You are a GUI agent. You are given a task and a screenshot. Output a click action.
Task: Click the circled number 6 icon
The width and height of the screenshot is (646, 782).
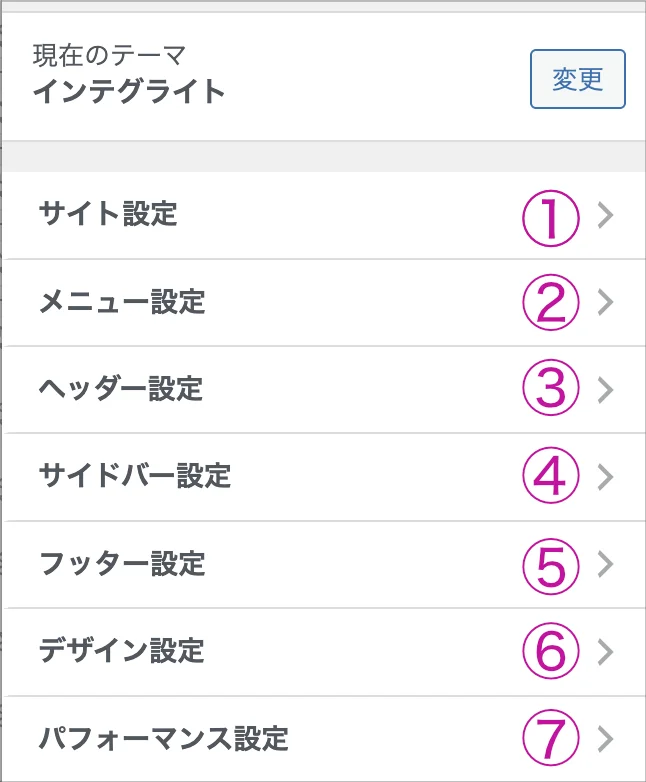[x=551, y=652]
